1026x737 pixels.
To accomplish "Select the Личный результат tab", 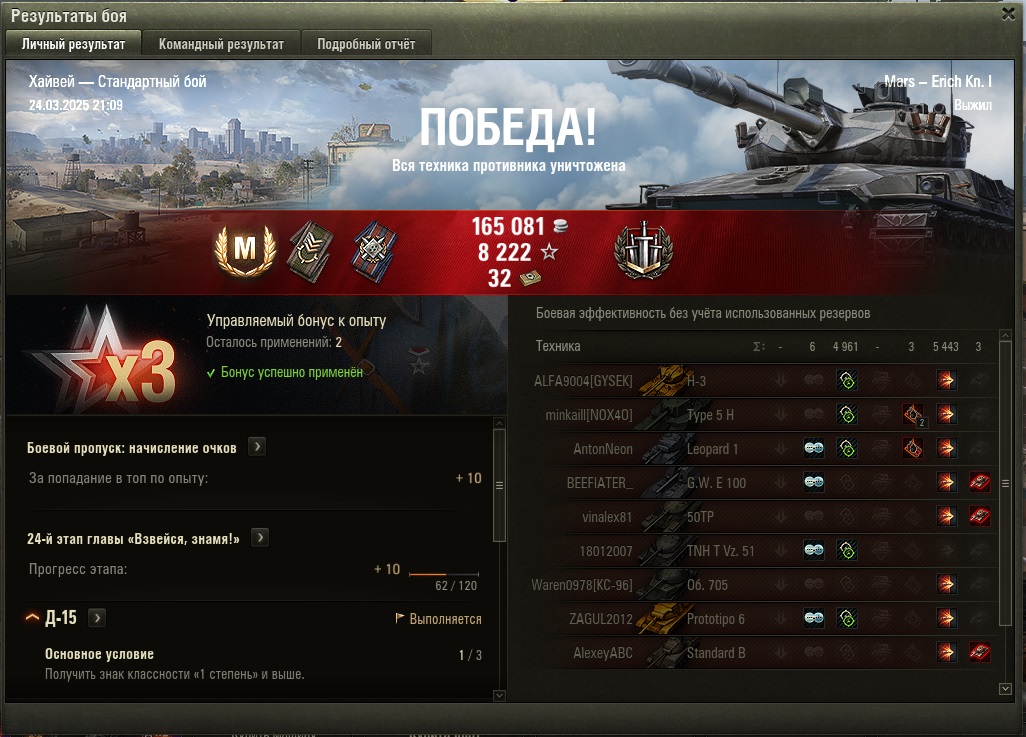I will pos(73,44).
